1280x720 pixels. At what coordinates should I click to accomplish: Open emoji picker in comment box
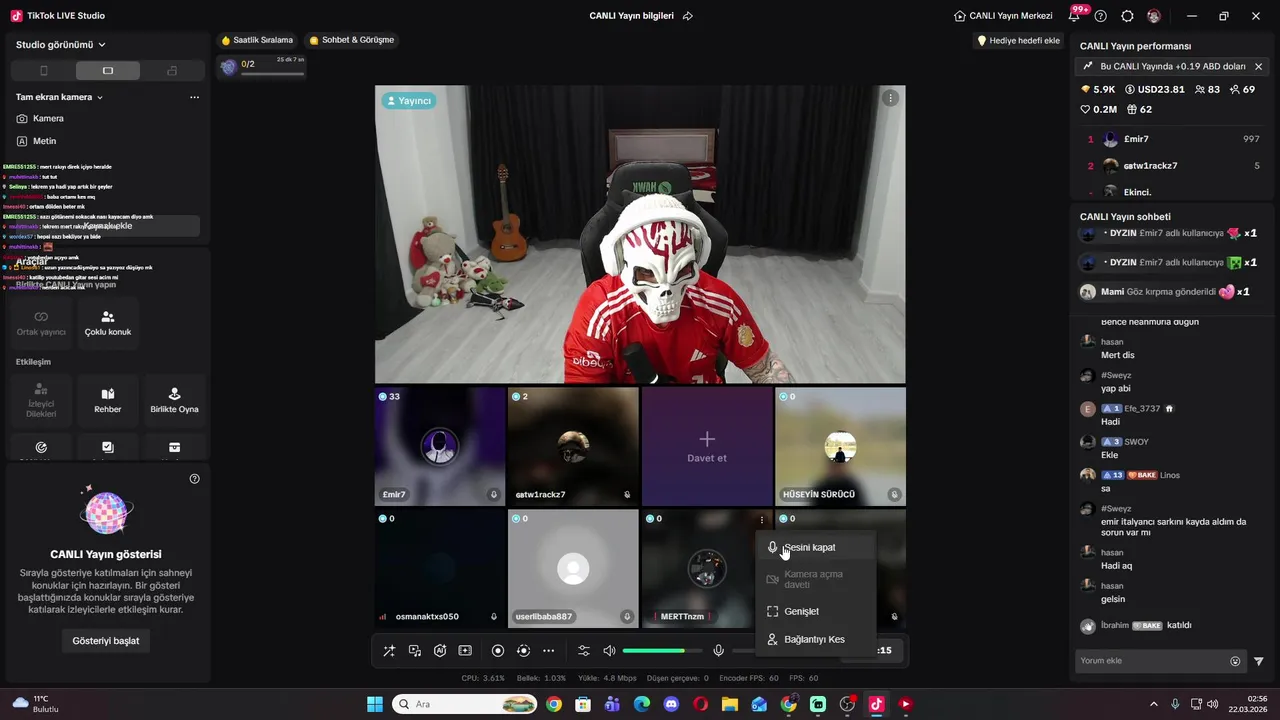pyautogui.click(x=1235, y=661)
